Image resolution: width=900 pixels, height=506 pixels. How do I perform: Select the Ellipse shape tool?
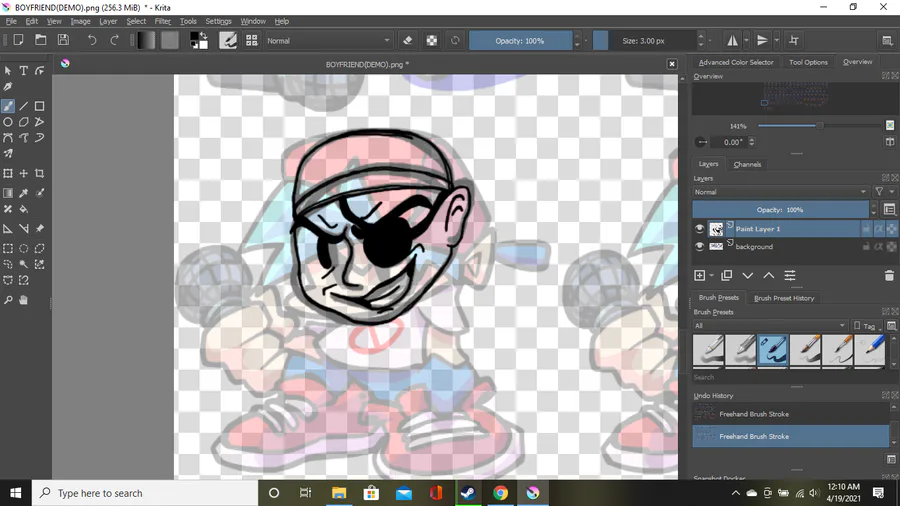pos(8,122)
